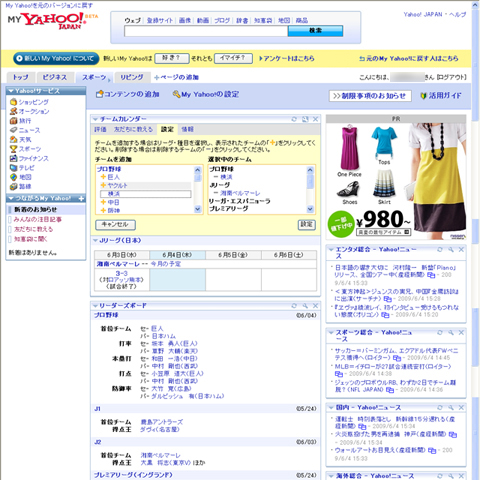
Task: Toggle the 友だちに教える checkbox in sidebar
Action: 10,229
